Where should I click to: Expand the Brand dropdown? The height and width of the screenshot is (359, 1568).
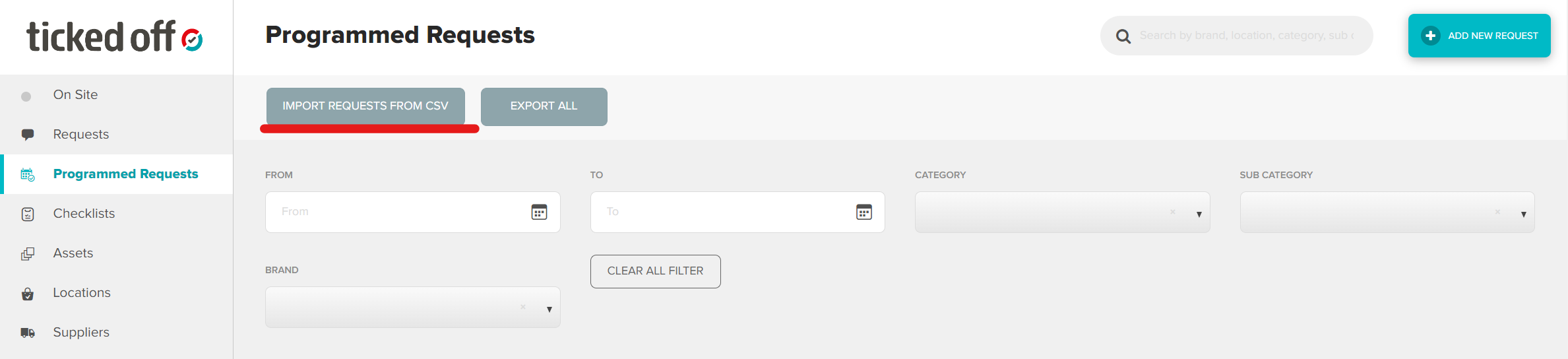[549, 309]
